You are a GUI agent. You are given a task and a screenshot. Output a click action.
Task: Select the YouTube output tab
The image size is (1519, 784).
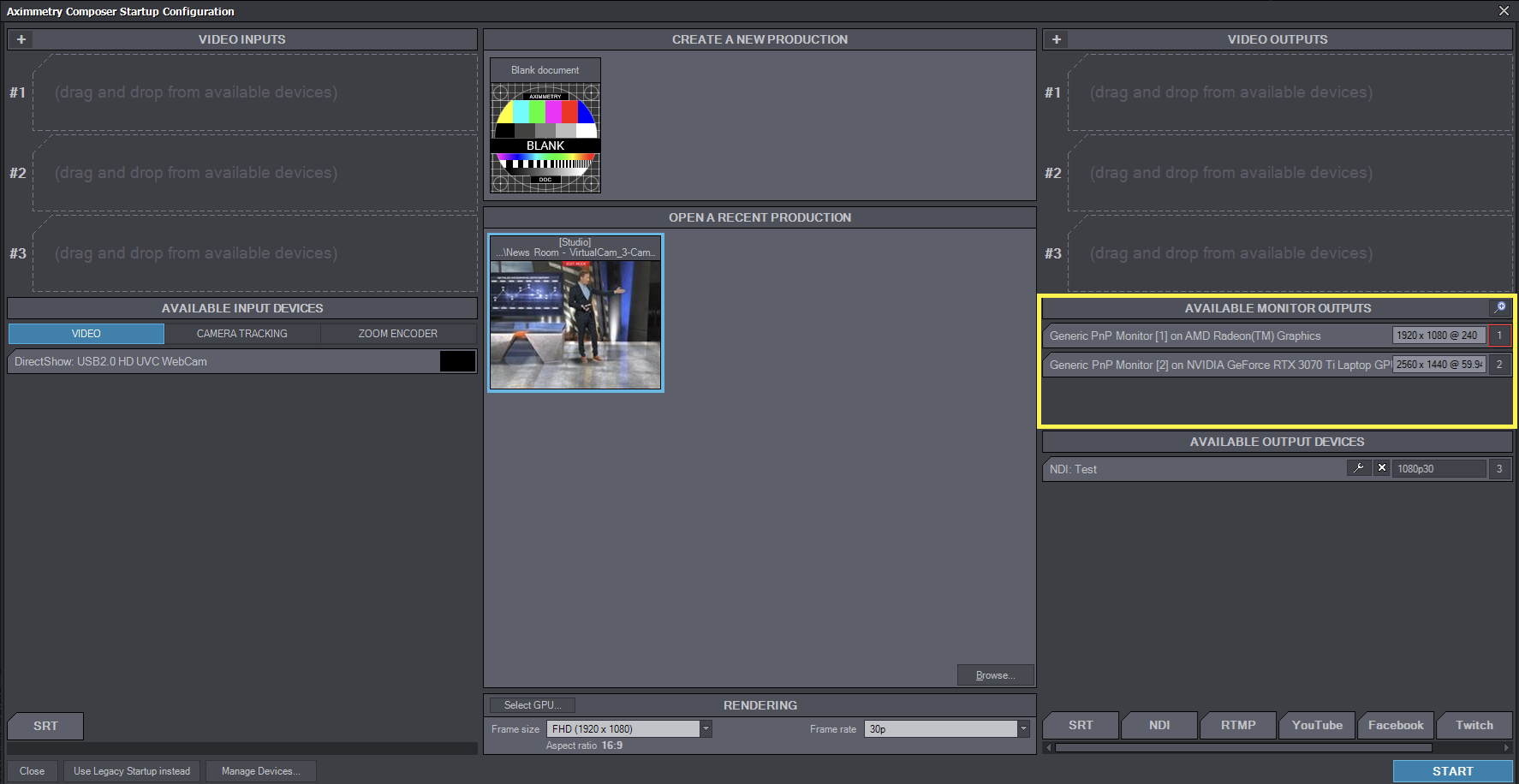pyautogui.click(x=1317, y=725)
